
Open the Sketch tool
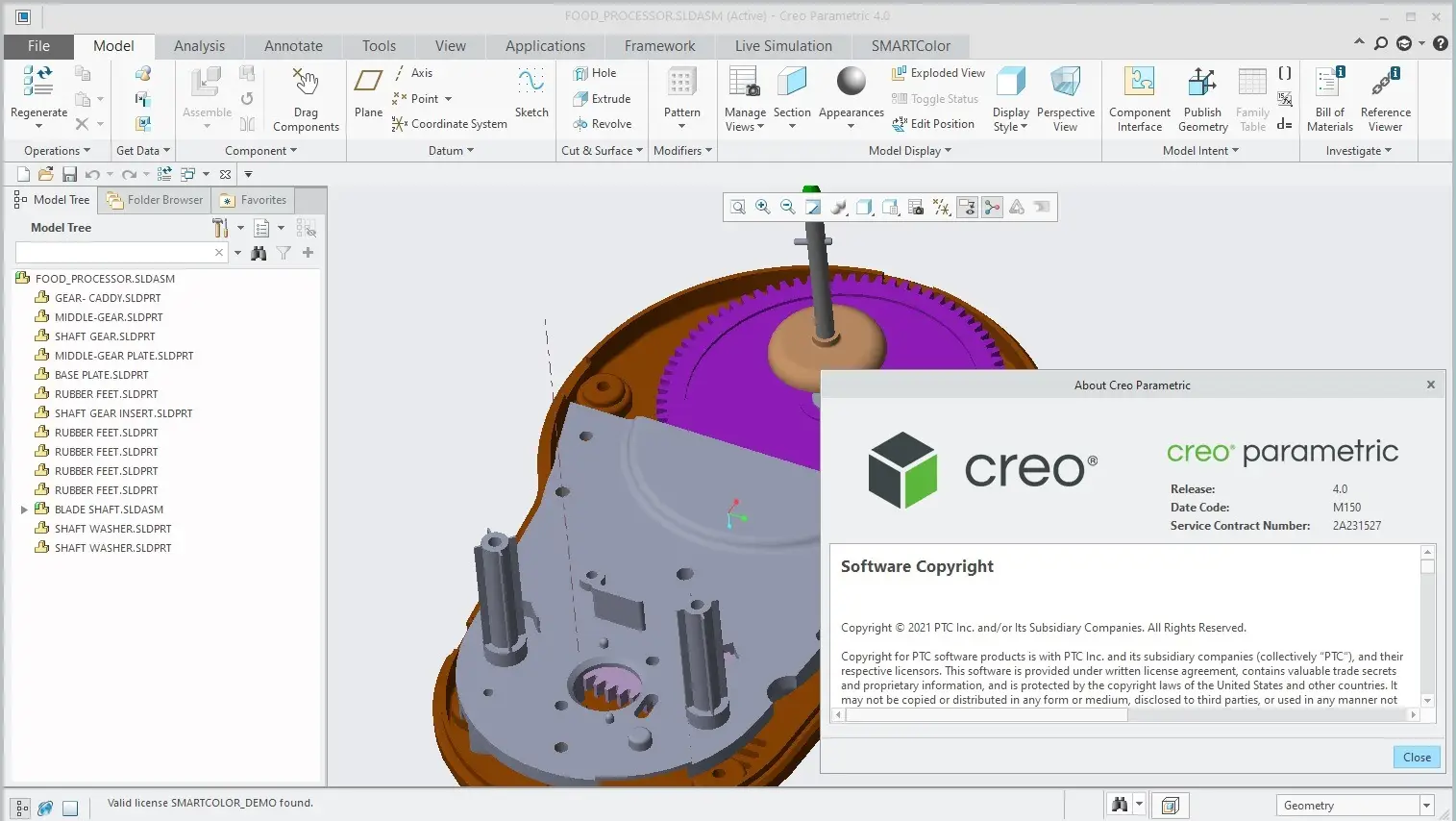[x=531, y=93]
